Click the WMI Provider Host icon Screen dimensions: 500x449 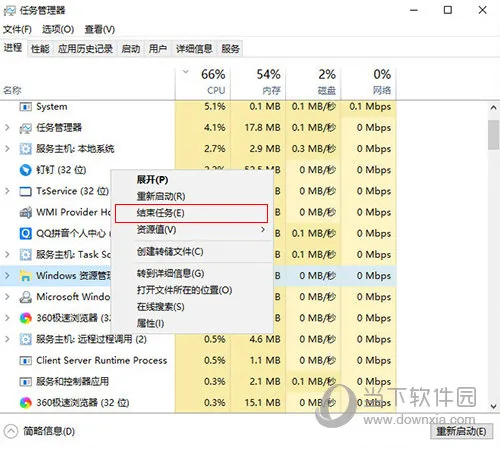pos(26,212)
